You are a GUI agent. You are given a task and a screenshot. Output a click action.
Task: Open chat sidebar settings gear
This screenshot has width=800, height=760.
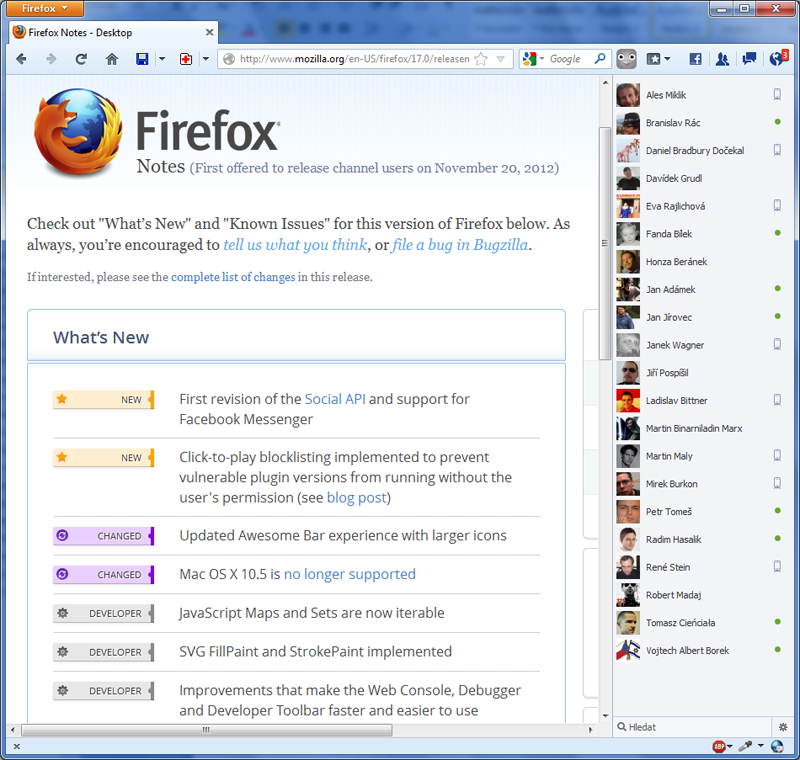[783, 727]
